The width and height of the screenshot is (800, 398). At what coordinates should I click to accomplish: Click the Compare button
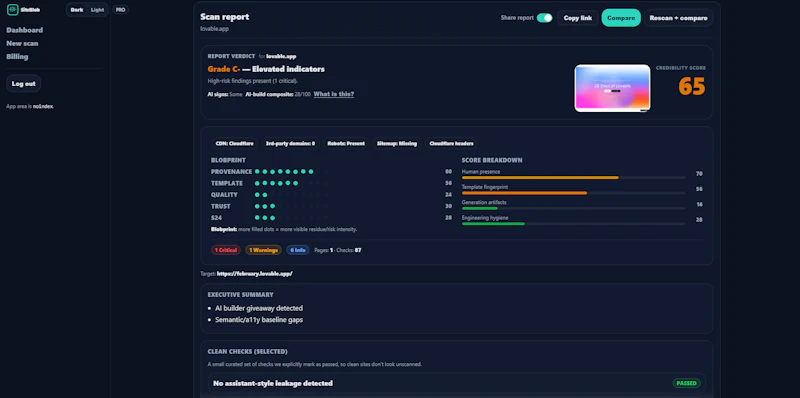[x=621, y=18]
